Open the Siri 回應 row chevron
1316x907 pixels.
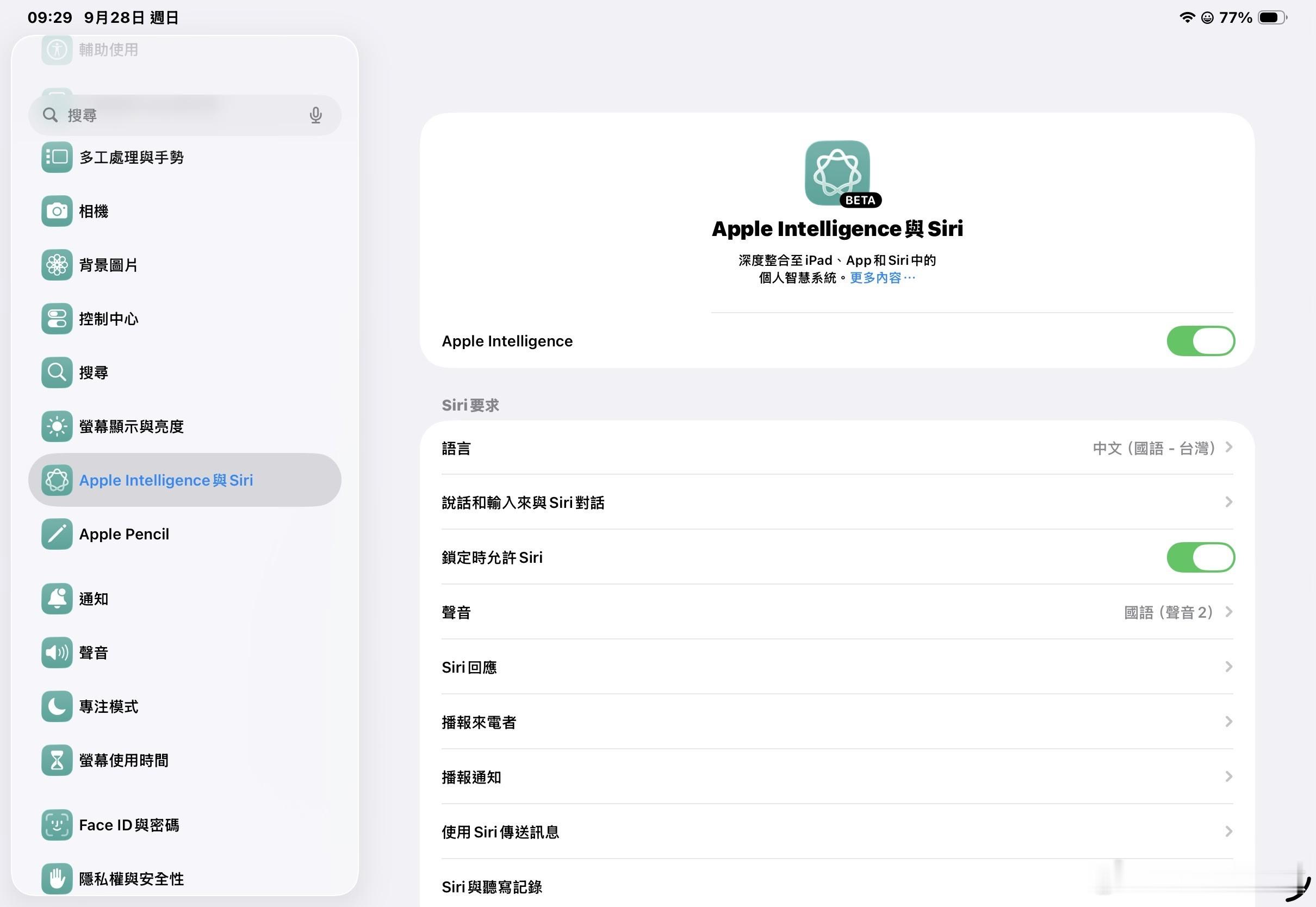(x=1229, y=667)
